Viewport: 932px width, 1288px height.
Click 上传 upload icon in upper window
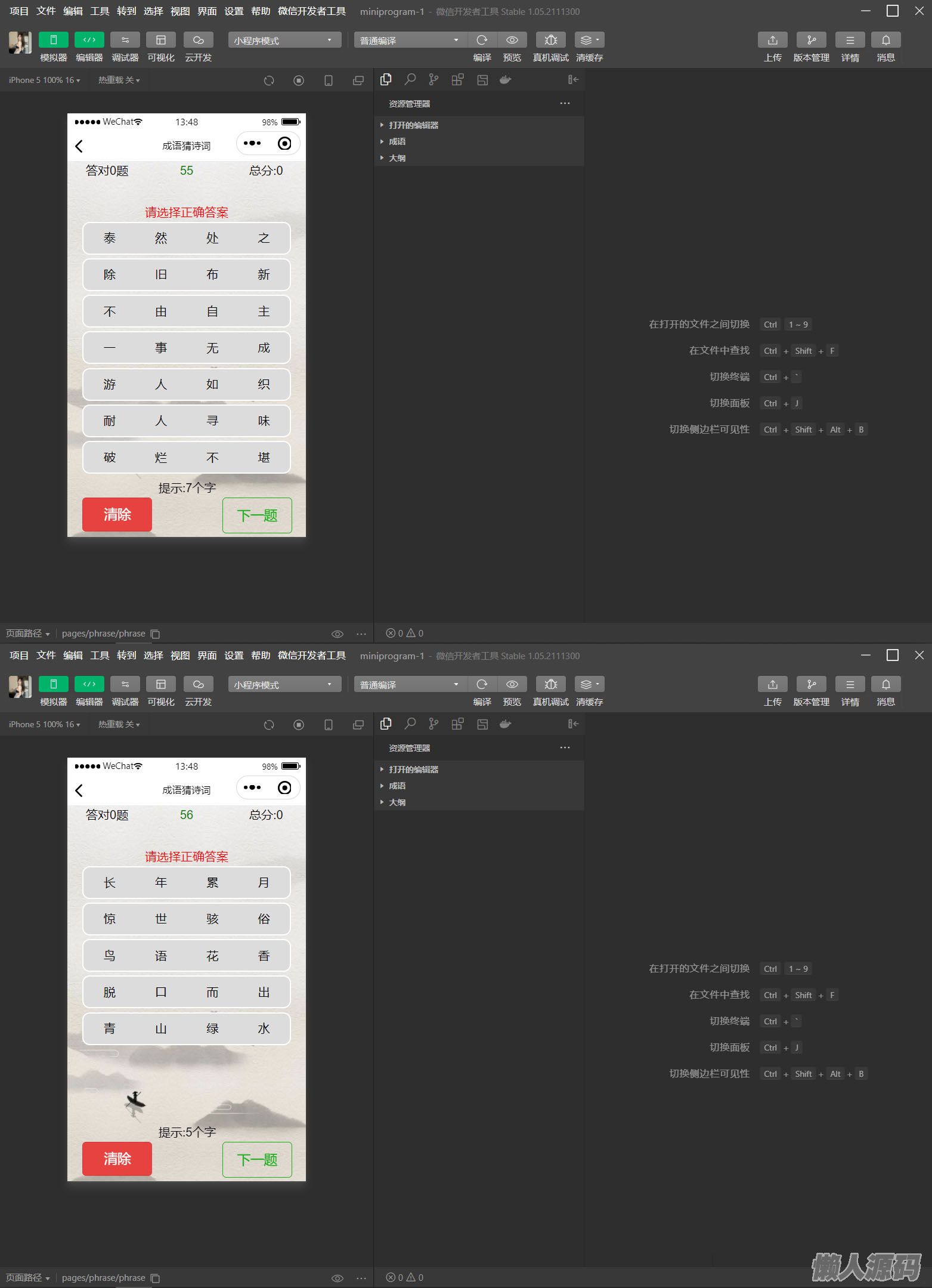point(773,40)
